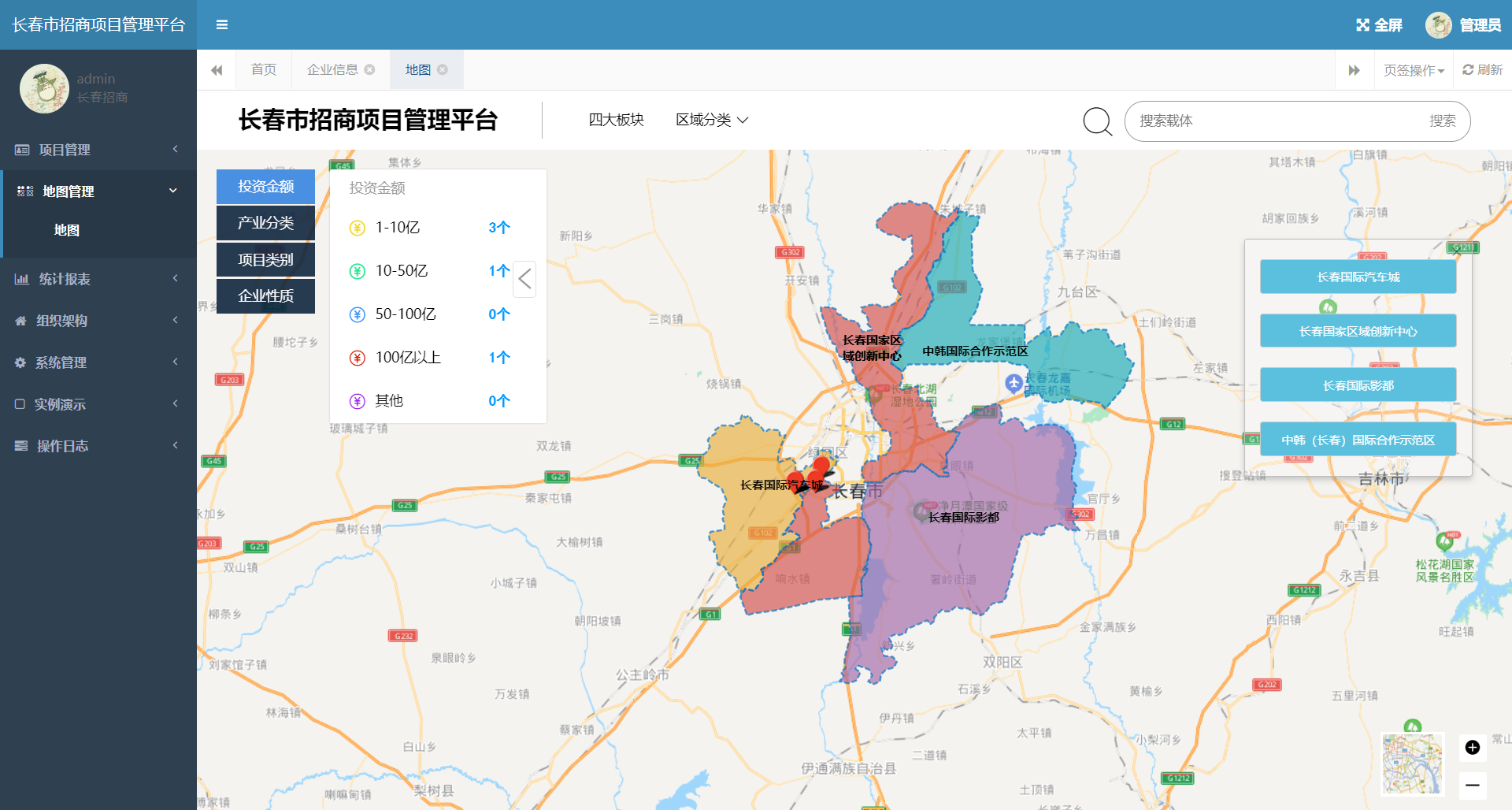
Task: Click the 搜索 button
Action: click(1443, 121)
